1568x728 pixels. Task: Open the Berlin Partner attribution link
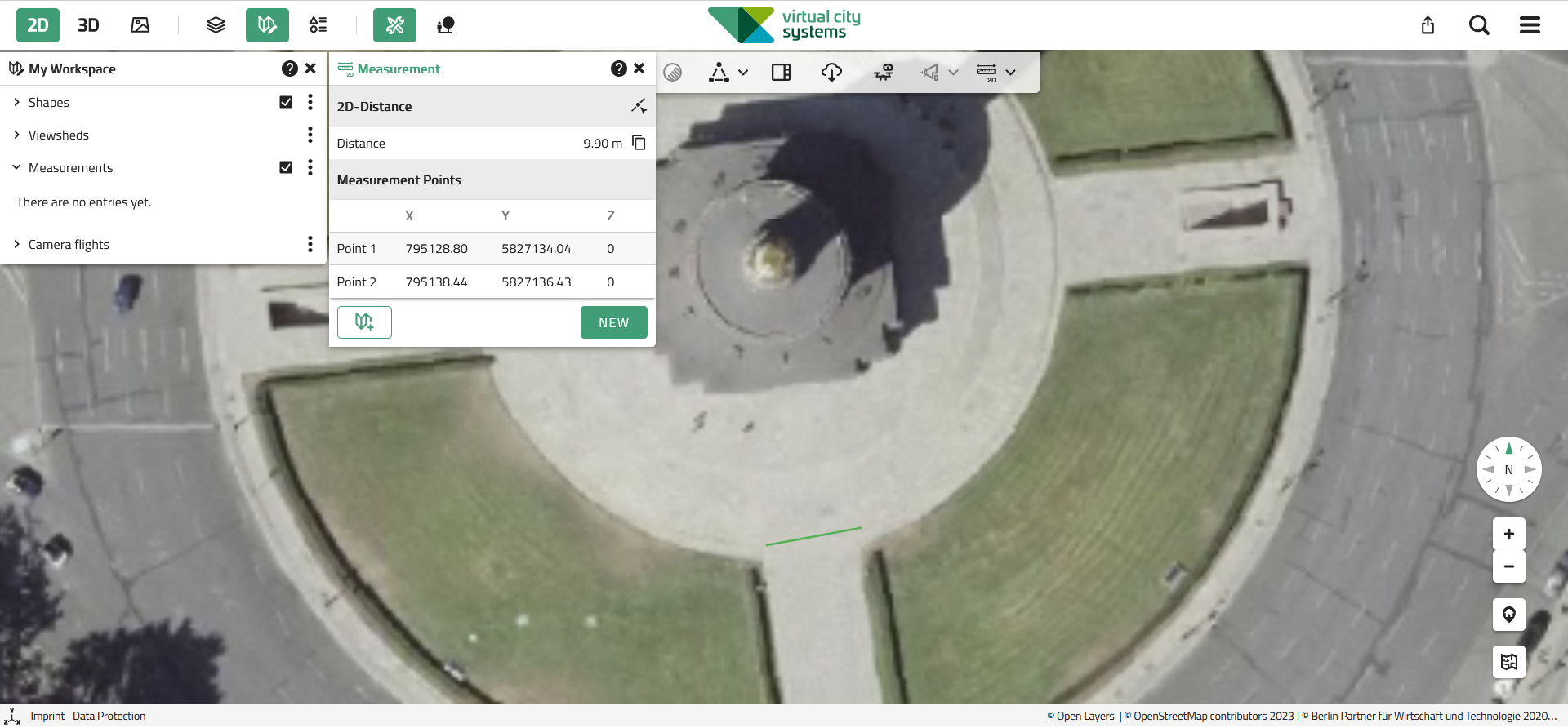[1430, 717]
